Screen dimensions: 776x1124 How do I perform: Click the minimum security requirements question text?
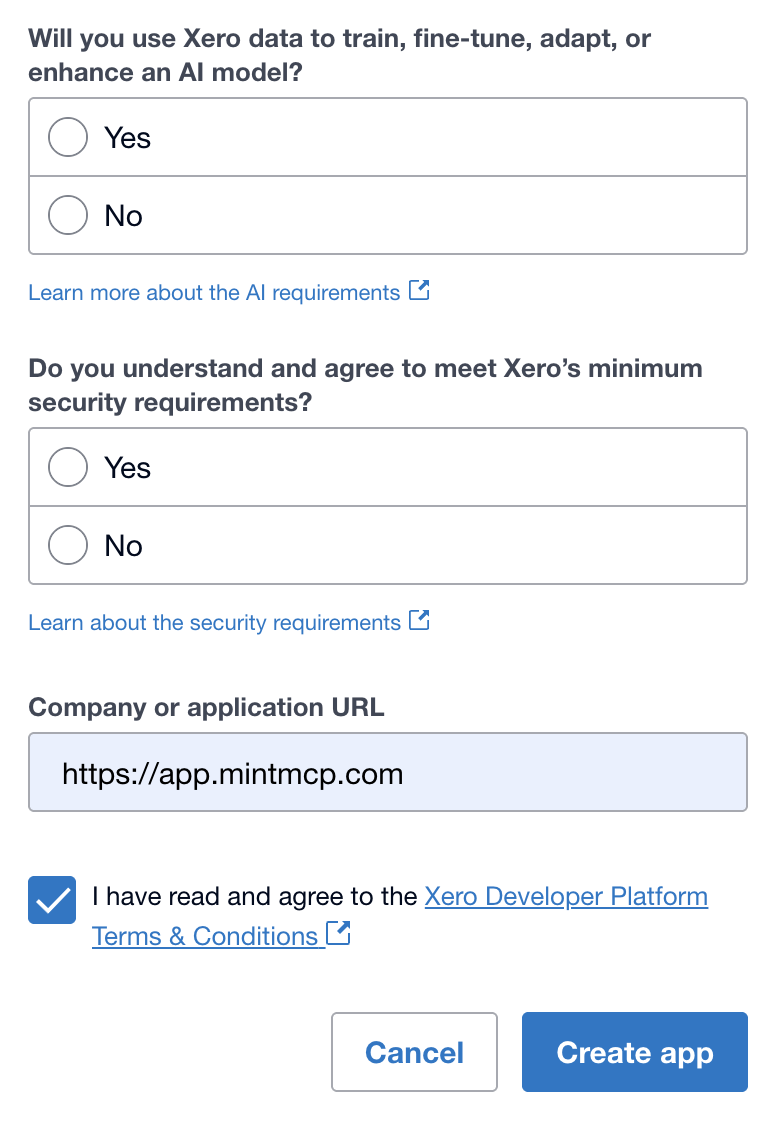365,385
